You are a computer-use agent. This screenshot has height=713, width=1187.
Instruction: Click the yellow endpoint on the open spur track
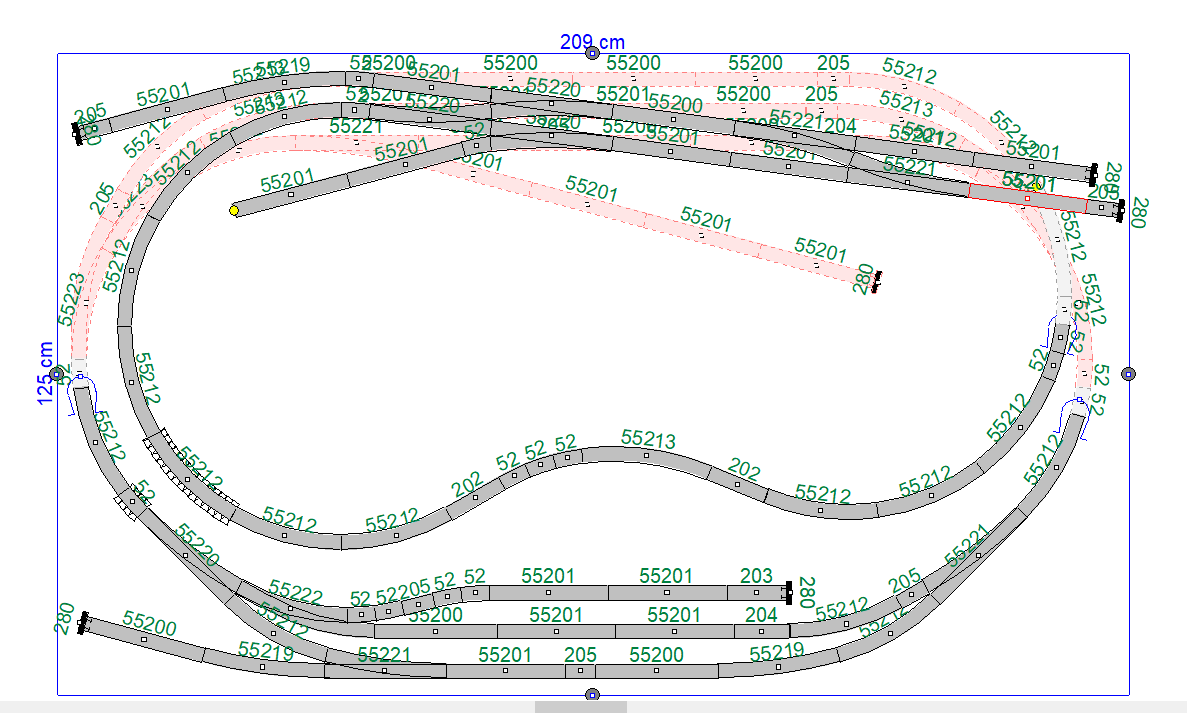coord(234,210)
